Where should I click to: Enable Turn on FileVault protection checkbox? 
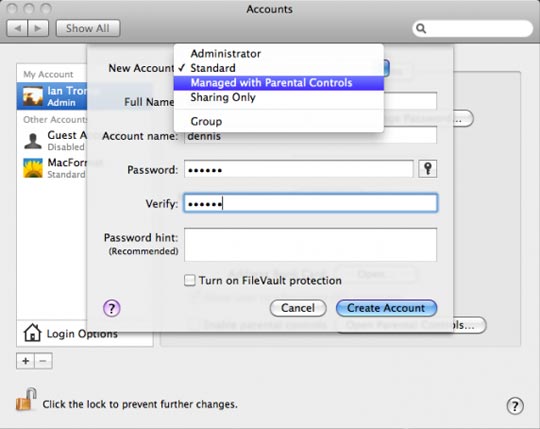pyautogui.click(x=189, y=280)
